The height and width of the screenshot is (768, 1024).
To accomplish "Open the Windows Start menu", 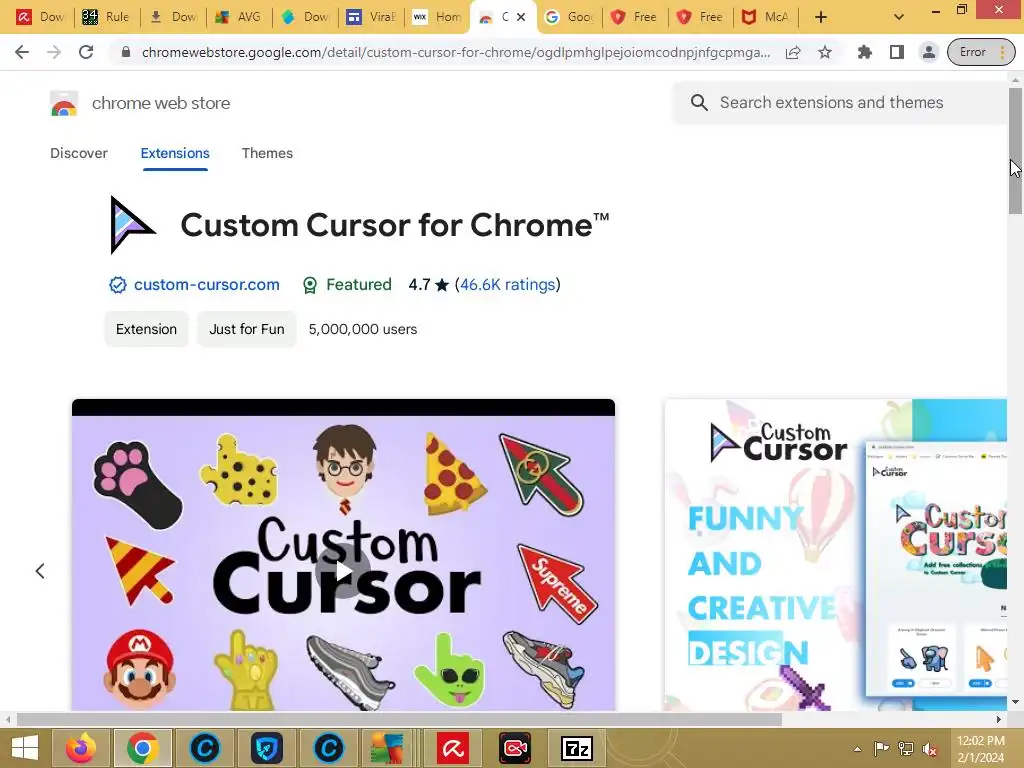I will click(x=25, y=748).
